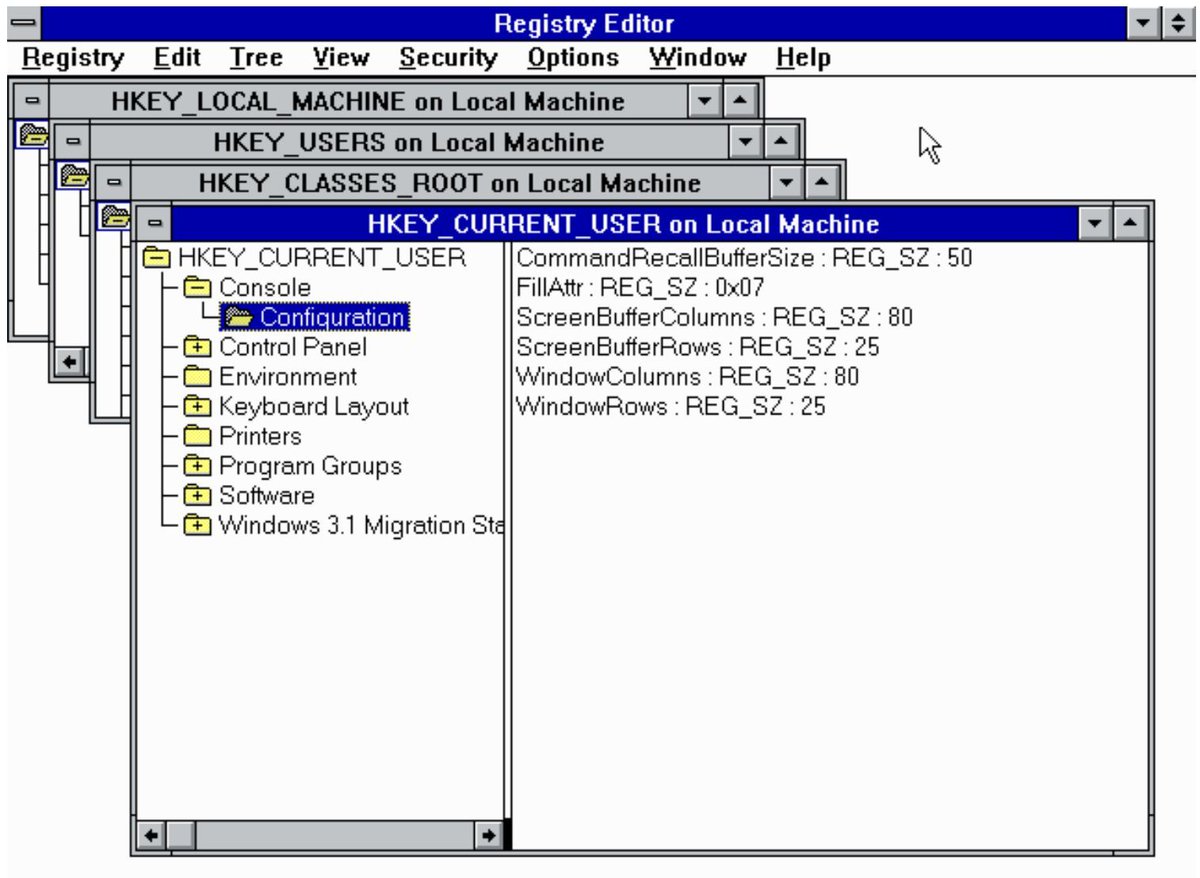Open the Registry menu
The image size is (1200, 878).
point(73,58)
